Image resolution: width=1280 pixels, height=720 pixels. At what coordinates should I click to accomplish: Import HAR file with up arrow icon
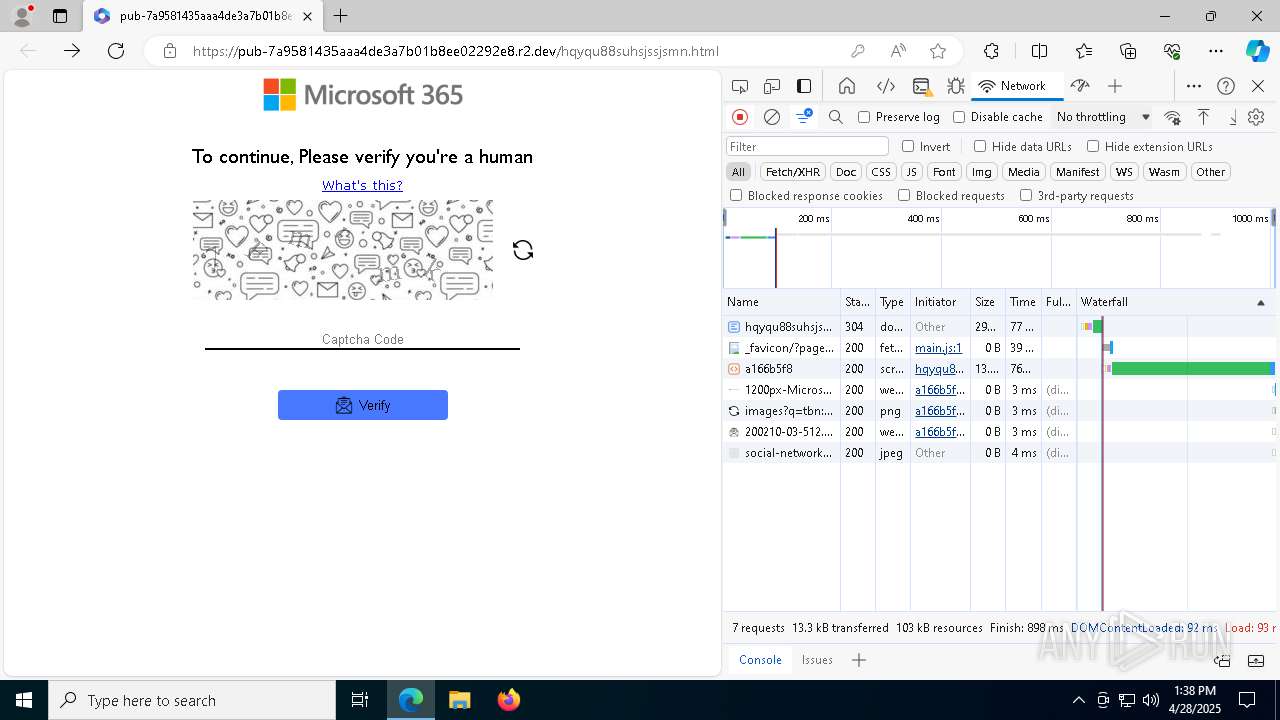pyautogui.click(x=1204, y=117)
